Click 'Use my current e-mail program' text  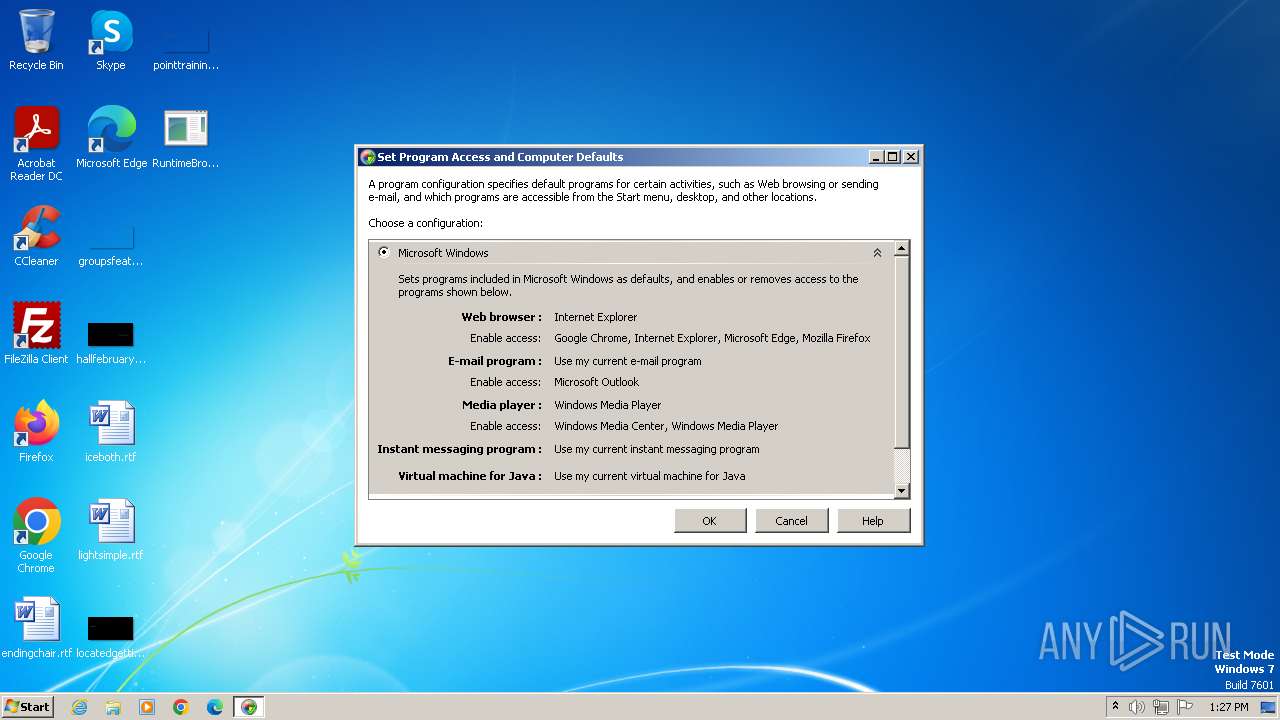[628, 361]
